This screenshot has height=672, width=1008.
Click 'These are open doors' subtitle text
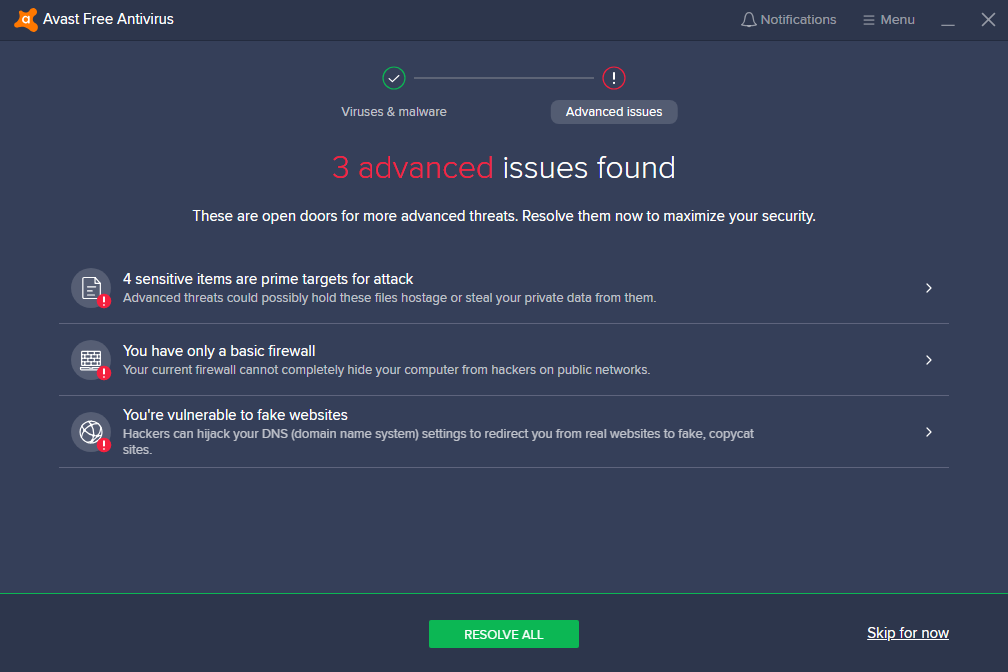(504, 216)
